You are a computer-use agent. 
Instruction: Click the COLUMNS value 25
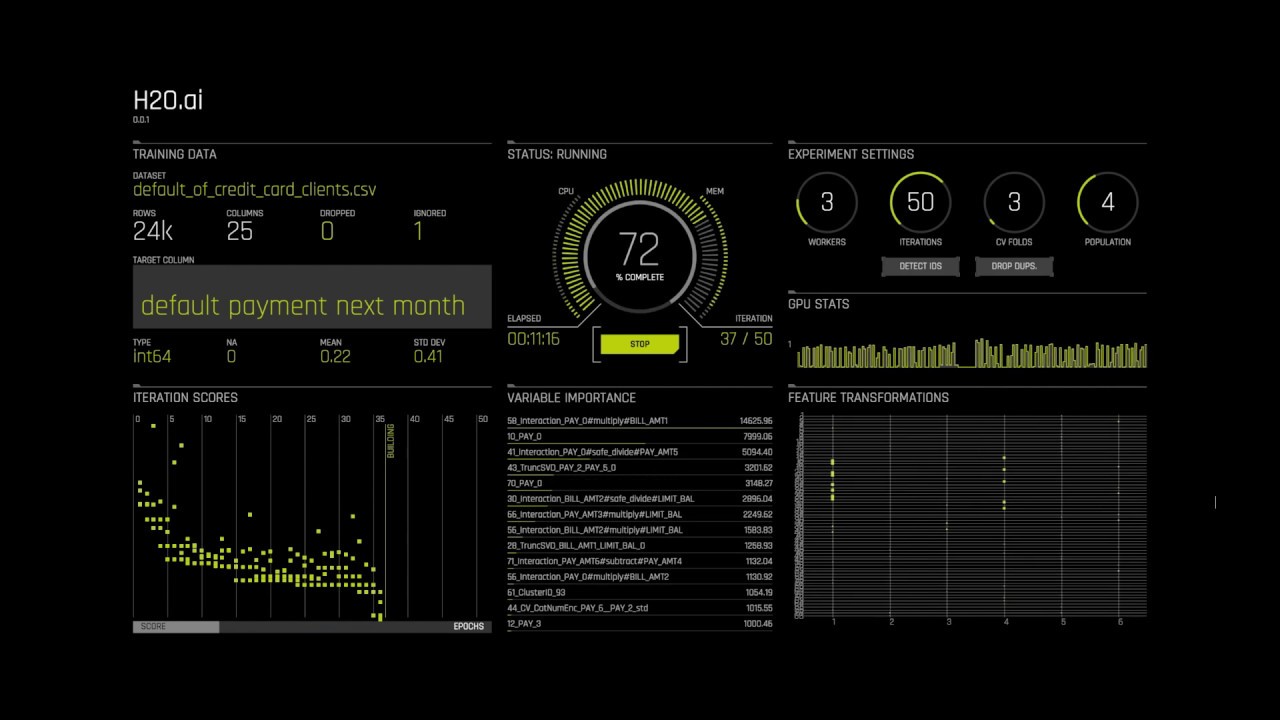pos(240,231)
